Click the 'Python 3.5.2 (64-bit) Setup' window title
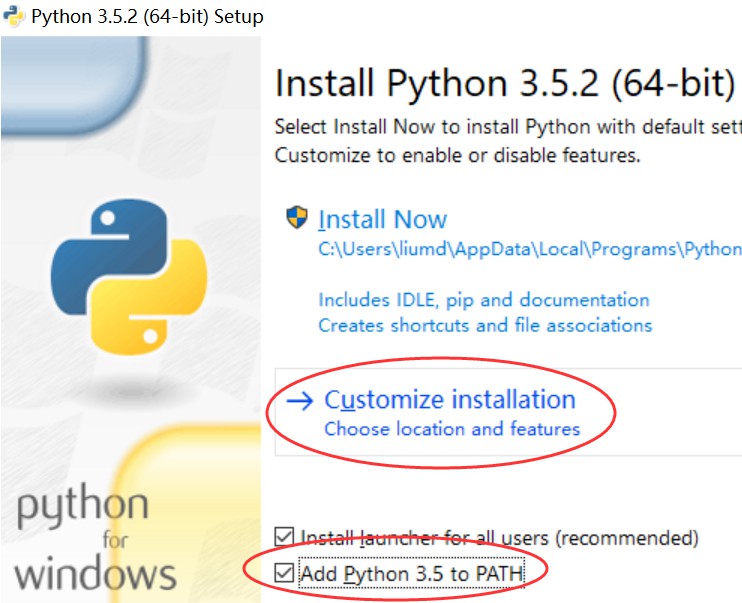 [147, 17]
